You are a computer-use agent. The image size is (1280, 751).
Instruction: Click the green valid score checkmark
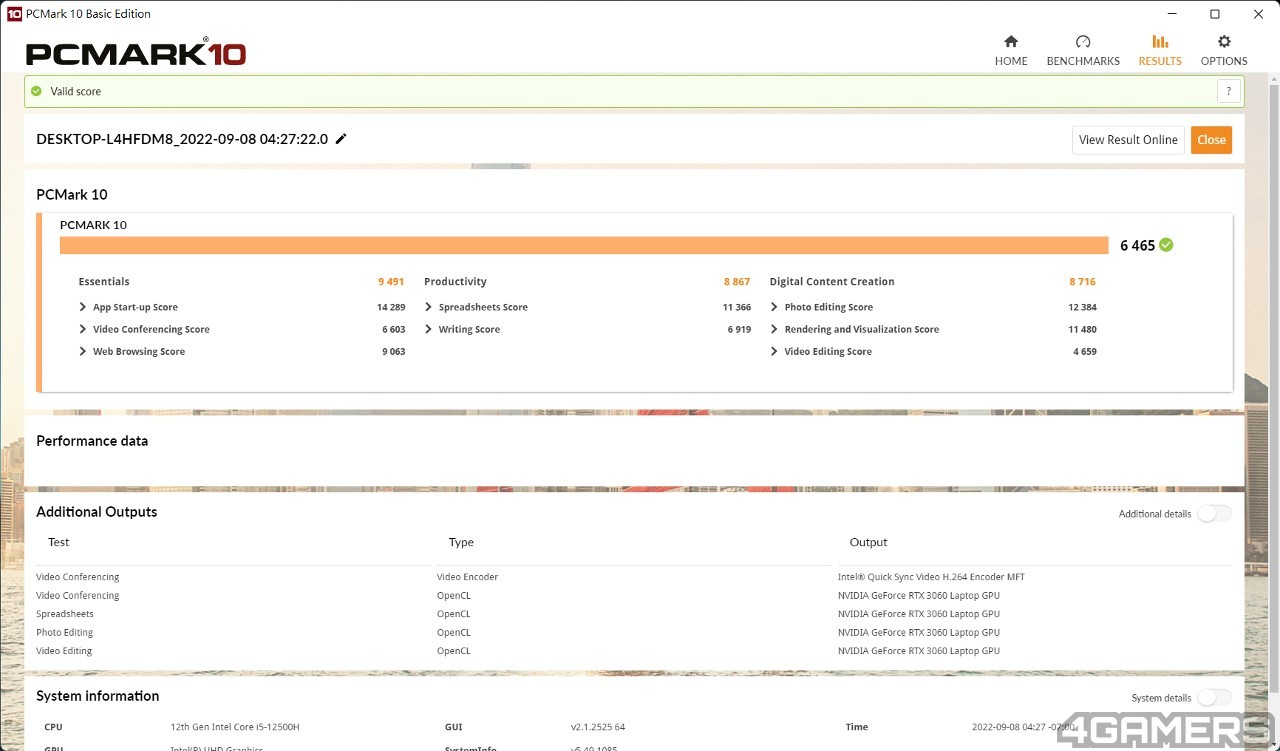pos(37,91)
